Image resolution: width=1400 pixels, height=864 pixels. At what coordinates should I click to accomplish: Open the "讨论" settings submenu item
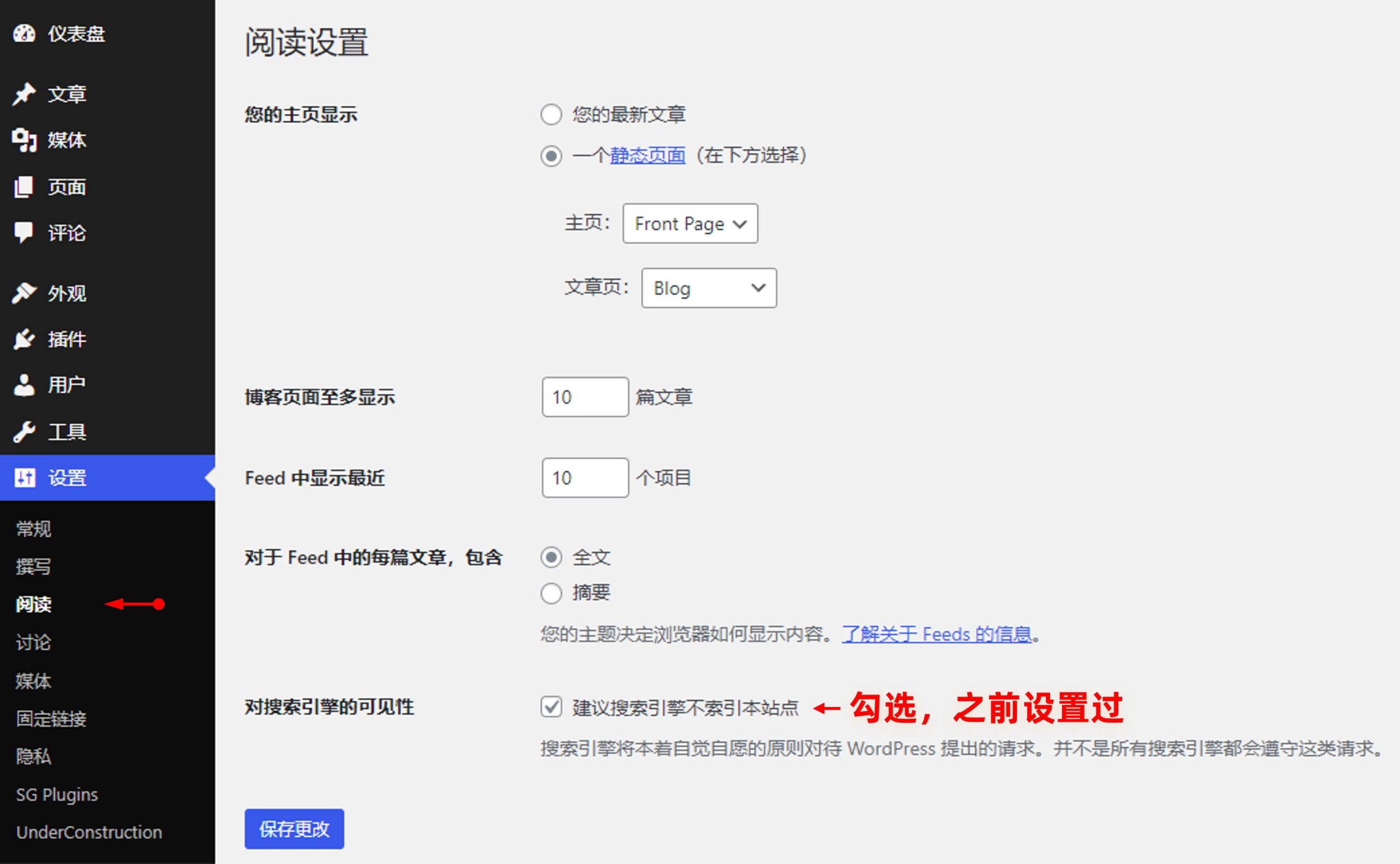pyautogui.click(x=33, y=643)
